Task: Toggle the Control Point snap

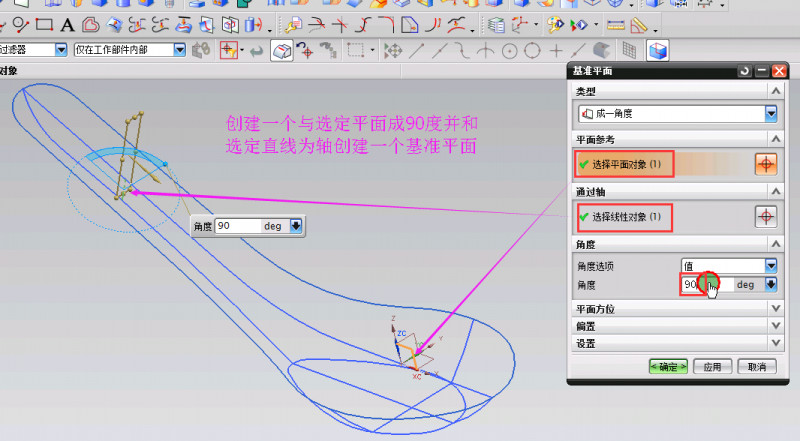Action: 462,50
